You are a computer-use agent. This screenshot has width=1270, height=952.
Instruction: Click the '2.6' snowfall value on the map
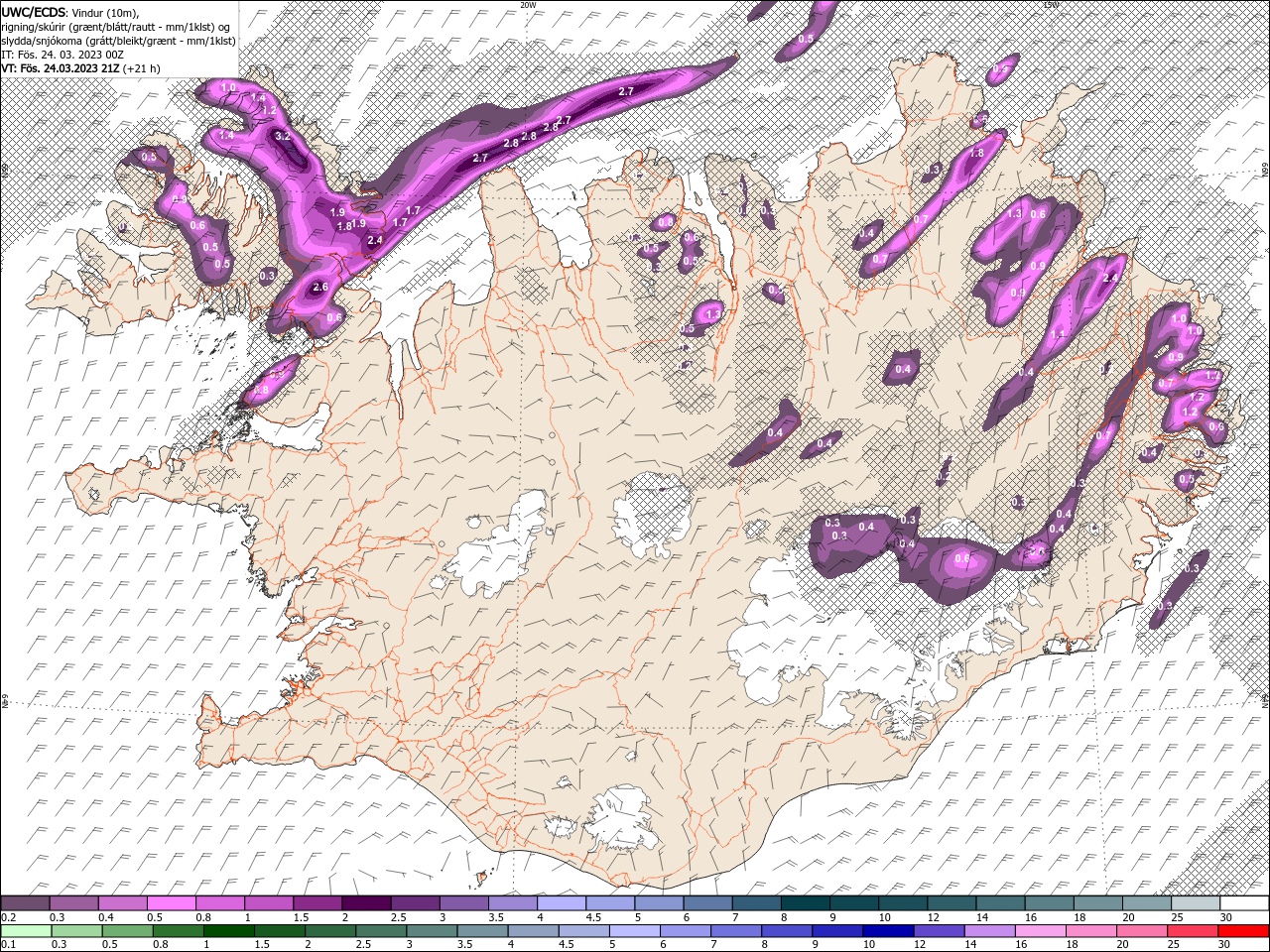pyautogui.click(x=319, y=288)
